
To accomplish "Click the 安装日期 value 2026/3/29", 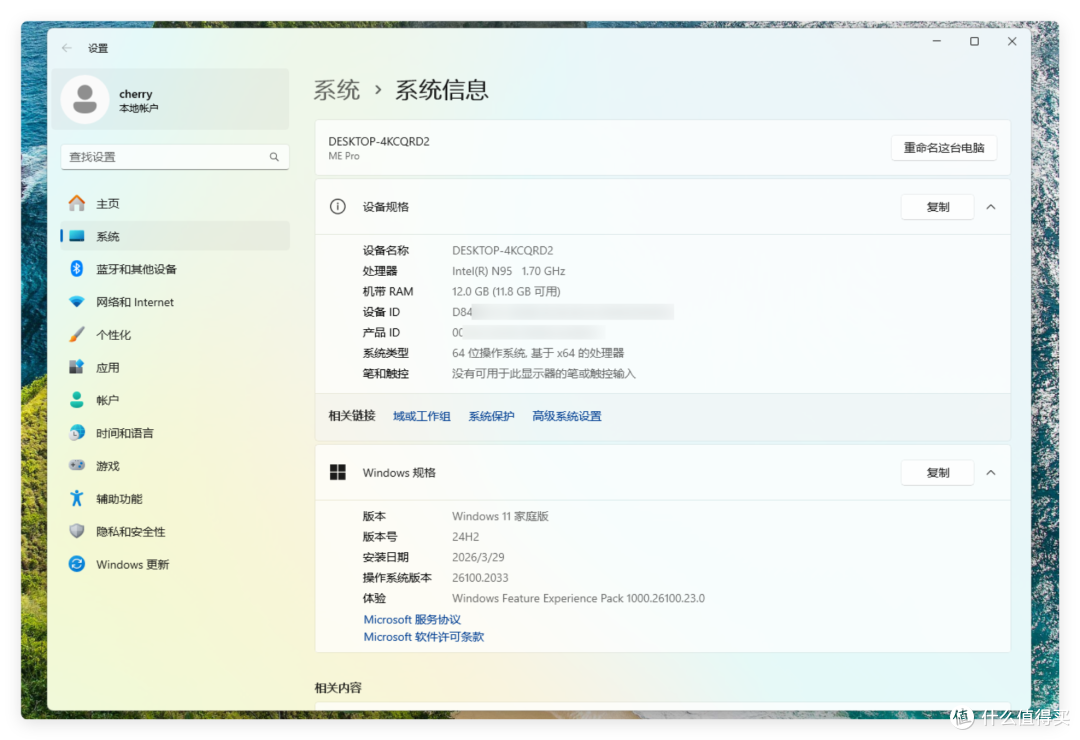I will tap(478, 557).
